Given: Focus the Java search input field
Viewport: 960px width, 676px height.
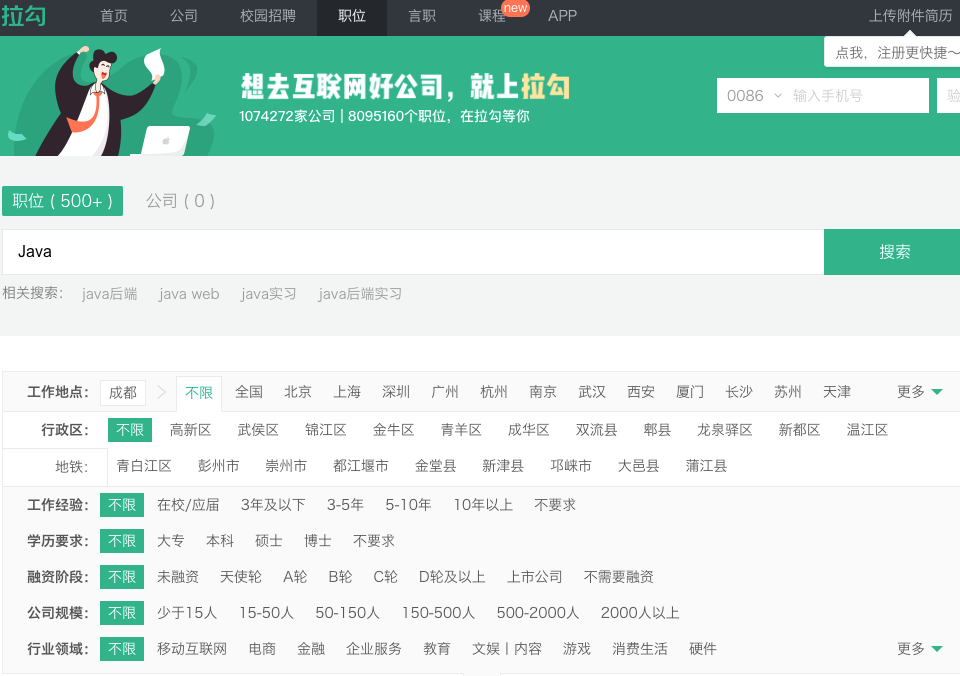Looking at the screenshot, I should [x=413, y=252].
